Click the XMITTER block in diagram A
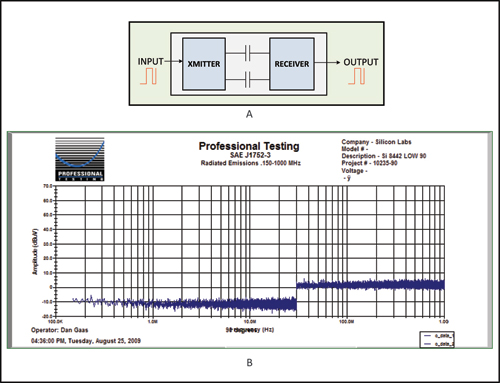The width and height of the screenshot is (500, 383). (x=204, y=64)
